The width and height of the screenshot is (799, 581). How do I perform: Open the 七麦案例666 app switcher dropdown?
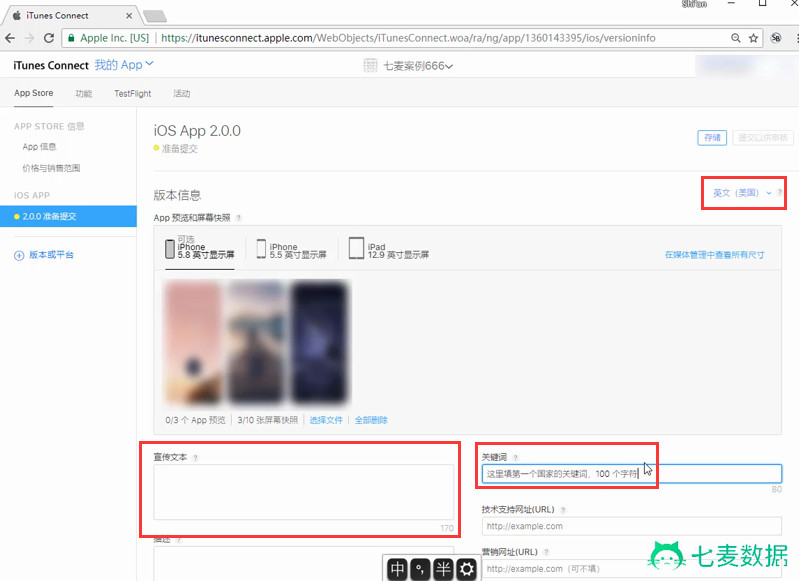point(418,66)
